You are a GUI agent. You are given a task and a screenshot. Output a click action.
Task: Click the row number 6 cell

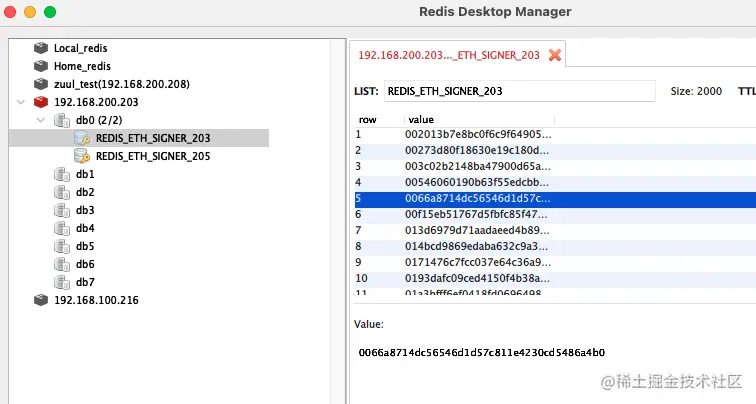[x=358, y=214]
